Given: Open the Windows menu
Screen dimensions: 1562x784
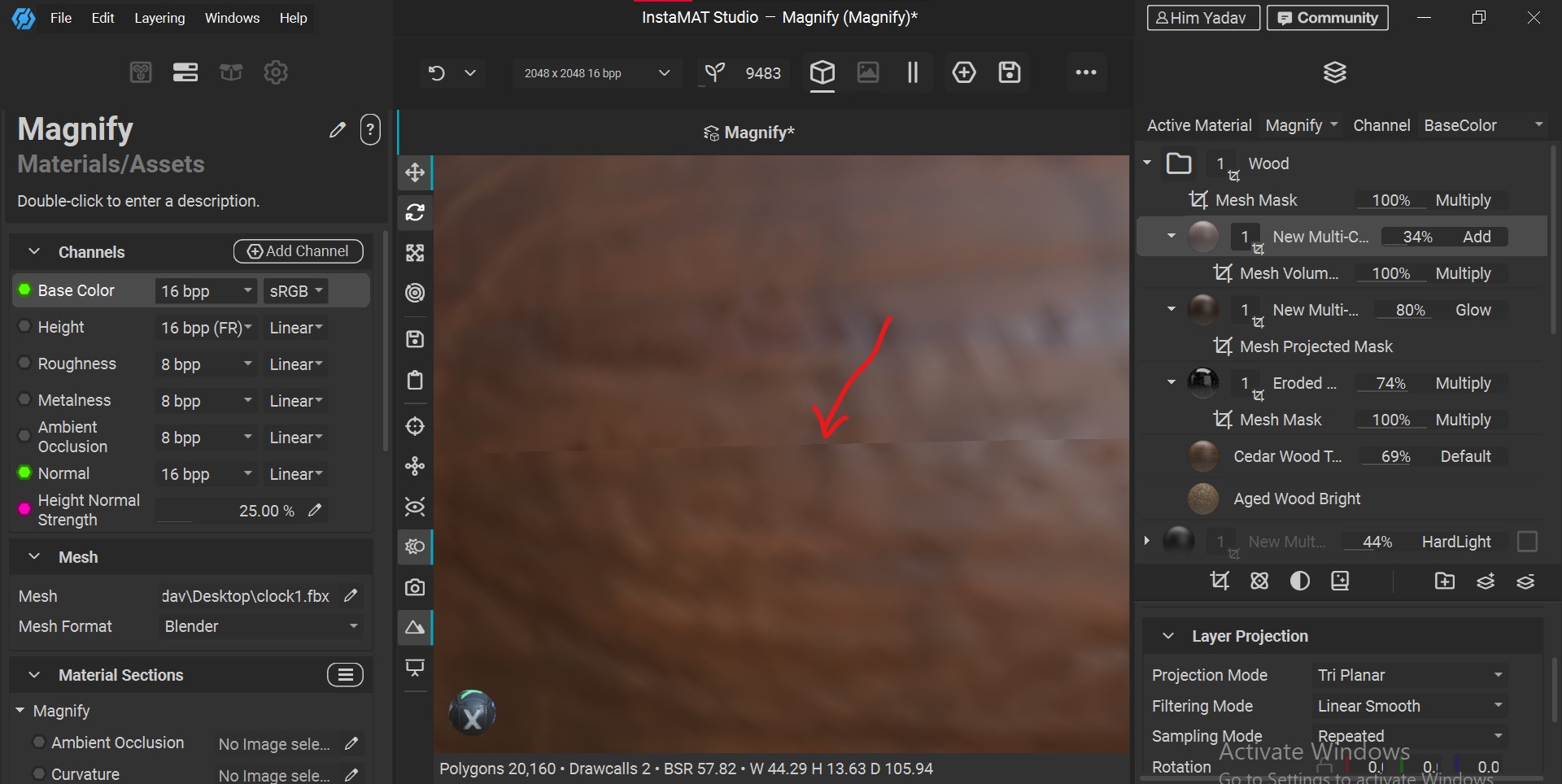Looking at the screenshot, I should pos(232,18).
